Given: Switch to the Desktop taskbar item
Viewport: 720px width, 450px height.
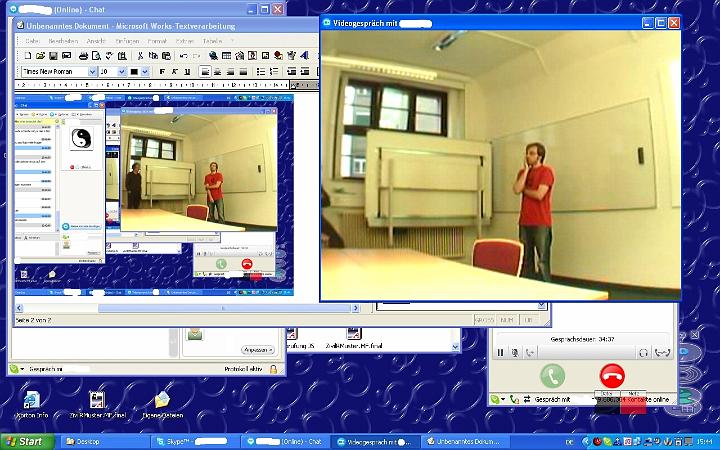Looking at the screenshot, I should [105, 442].
